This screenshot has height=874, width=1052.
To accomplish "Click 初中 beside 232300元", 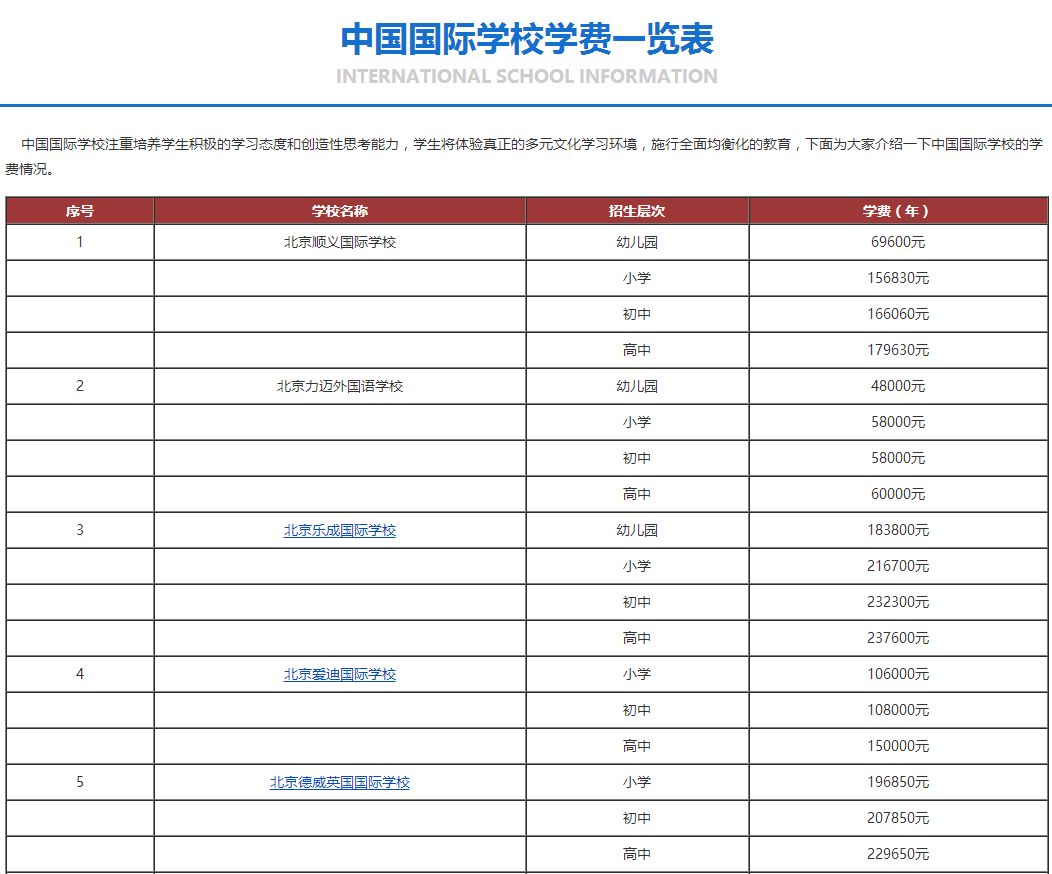I will 637,602.
